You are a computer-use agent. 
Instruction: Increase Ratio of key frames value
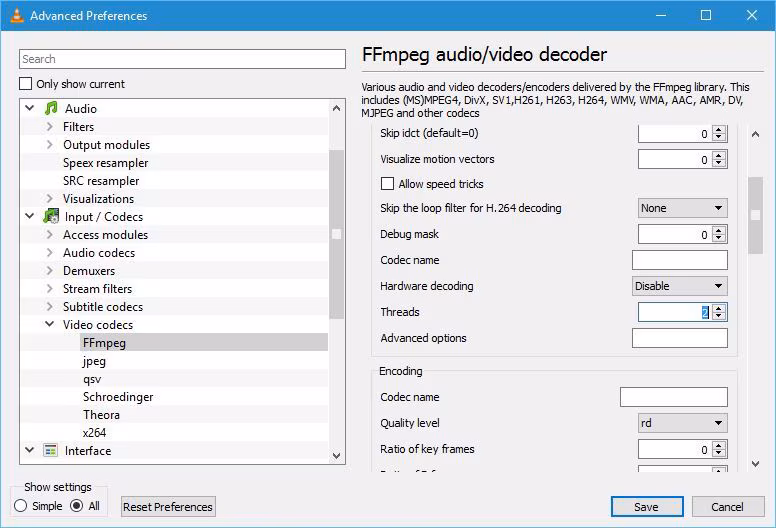pos(719,445)
